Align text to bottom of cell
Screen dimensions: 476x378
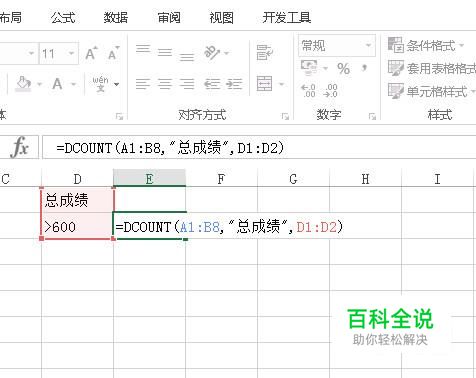click(x=187, y=57)
